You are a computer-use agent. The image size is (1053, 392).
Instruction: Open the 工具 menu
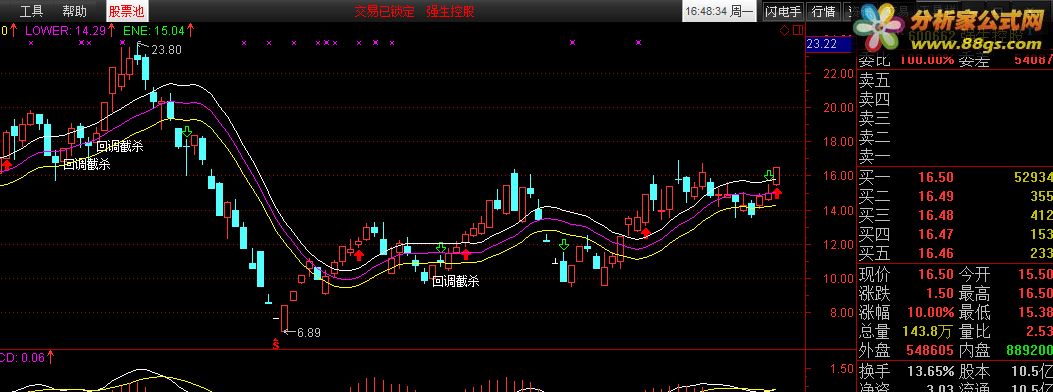point(31,11)
